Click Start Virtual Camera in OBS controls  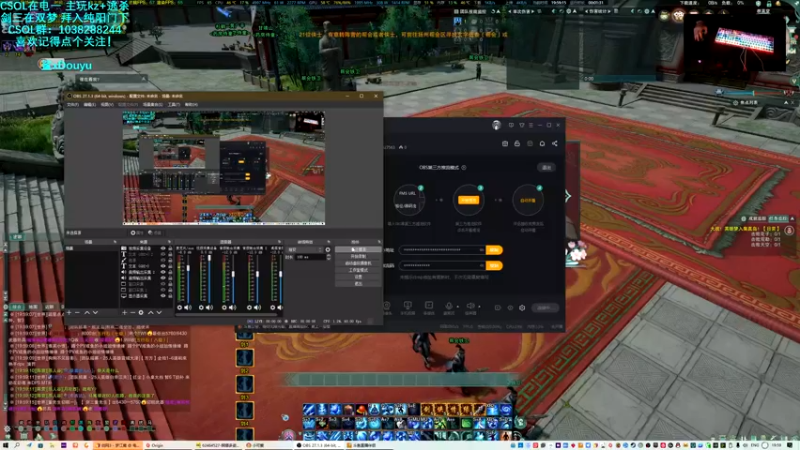click(x=358, y=263)
